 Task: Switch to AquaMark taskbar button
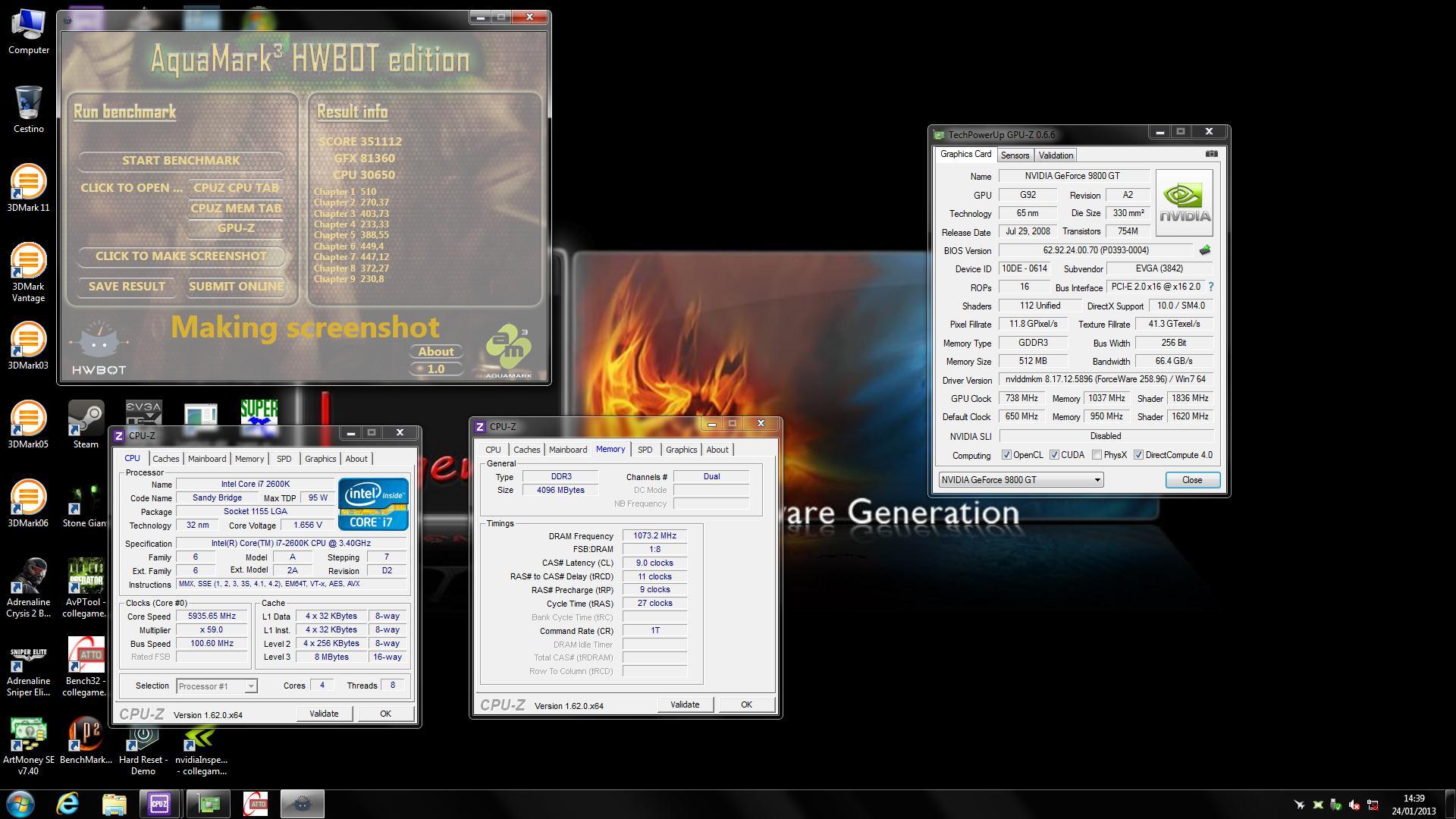[x=303, y=804]
